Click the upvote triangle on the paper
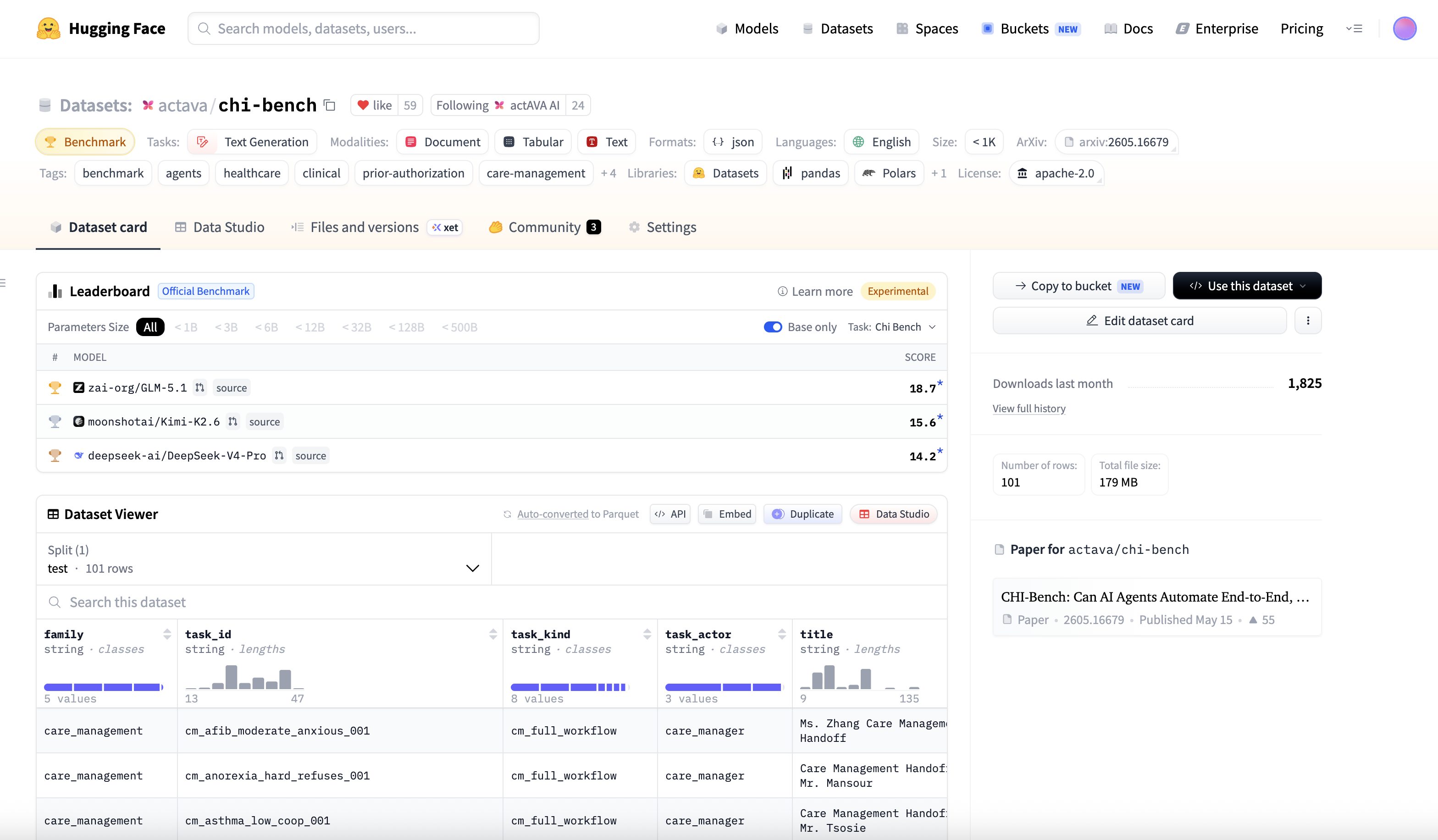The width and height of the screenshot is (1438, 840). (x=1253, y=620)
